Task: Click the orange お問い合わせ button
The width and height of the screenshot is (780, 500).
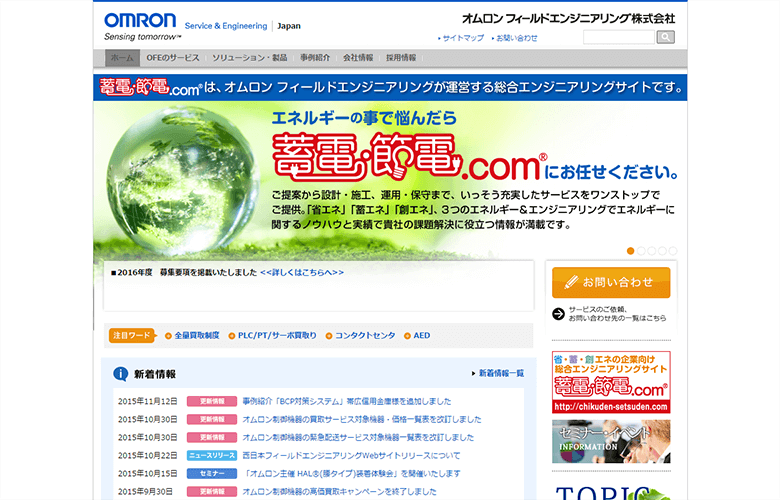Action: click(x=611, y=283)
